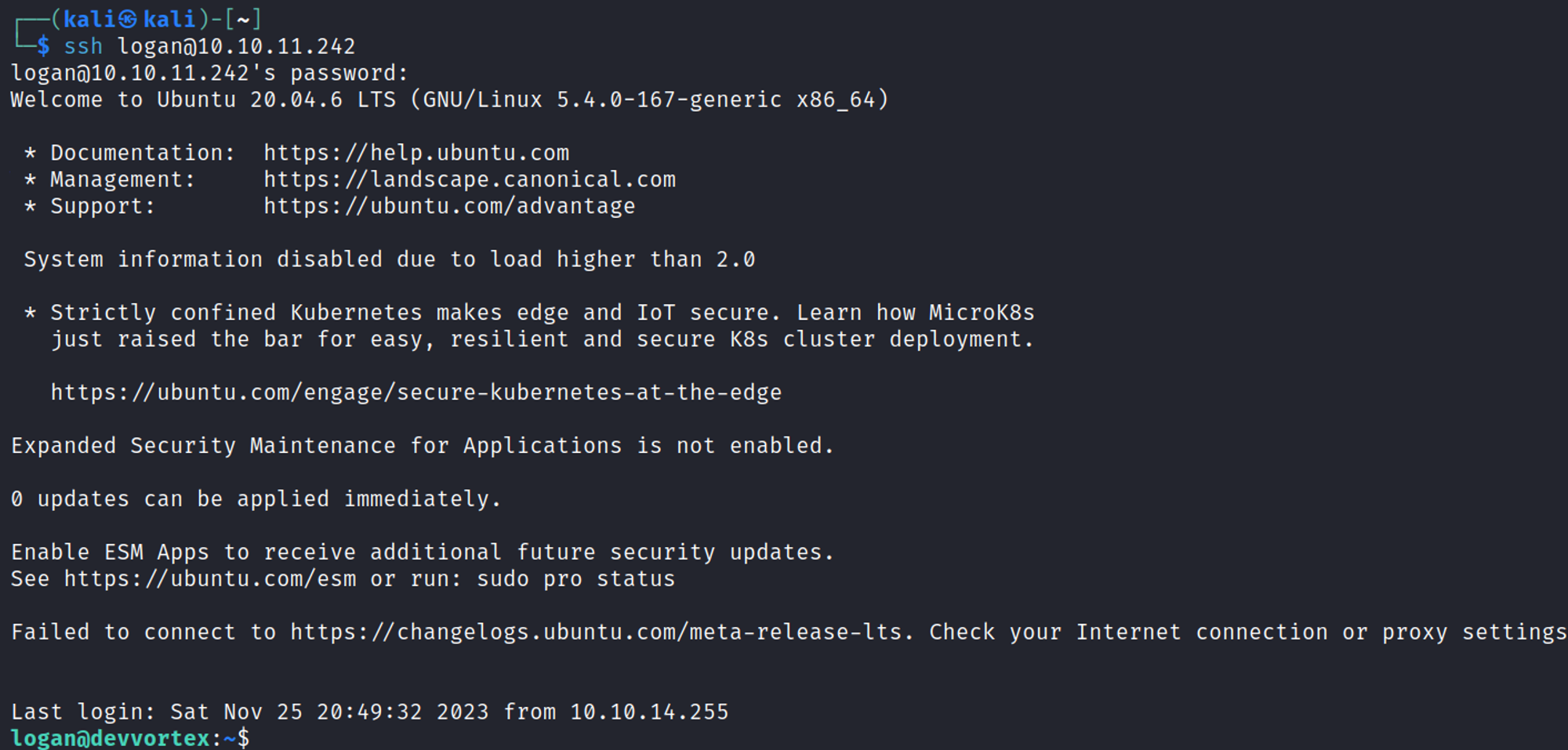Click the logan@10.10.11.242 ssh target argument
The image size is (1568, 750).
click(x=236, y=47)
